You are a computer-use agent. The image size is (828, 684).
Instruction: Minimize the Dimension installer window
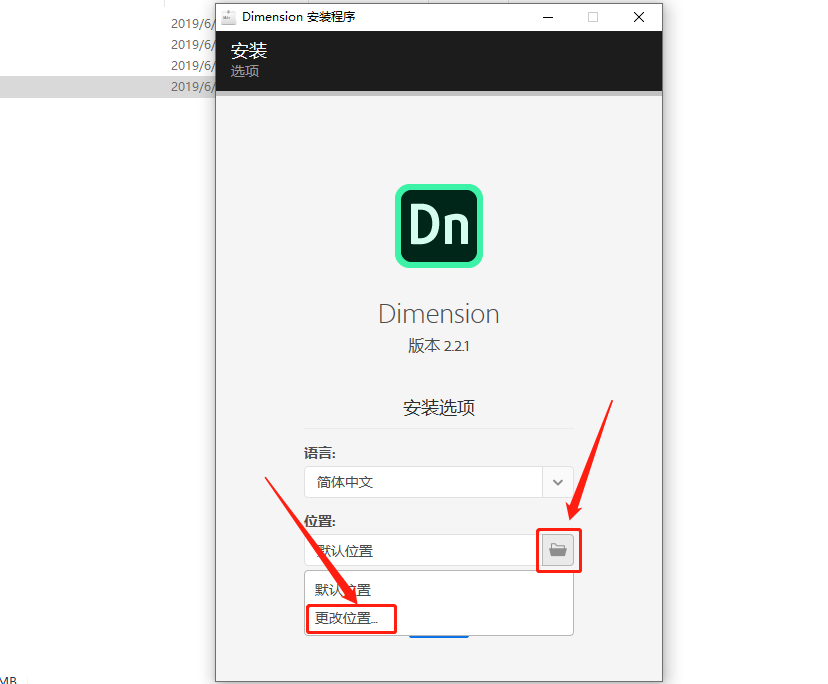click(x=548, y=17)
